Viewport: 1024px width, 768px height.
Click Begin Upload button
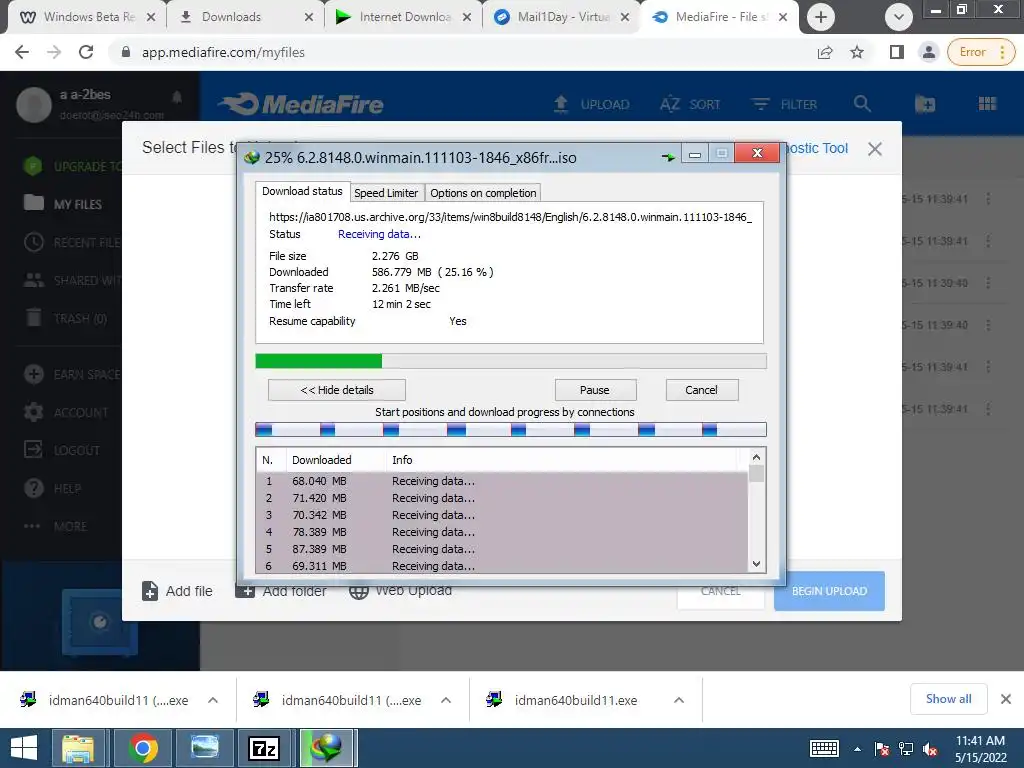pos(829,591)
